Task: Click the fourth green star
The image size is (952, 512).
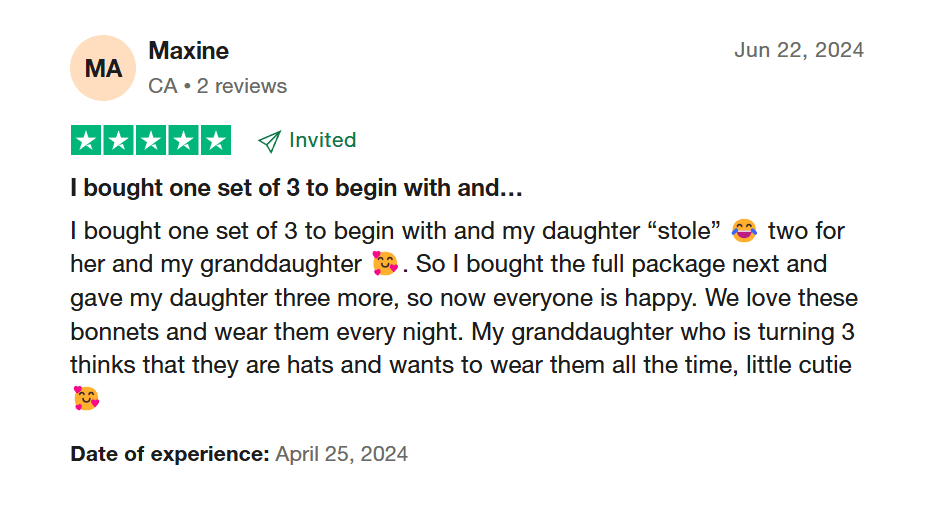Action: [x=183, y=140]
